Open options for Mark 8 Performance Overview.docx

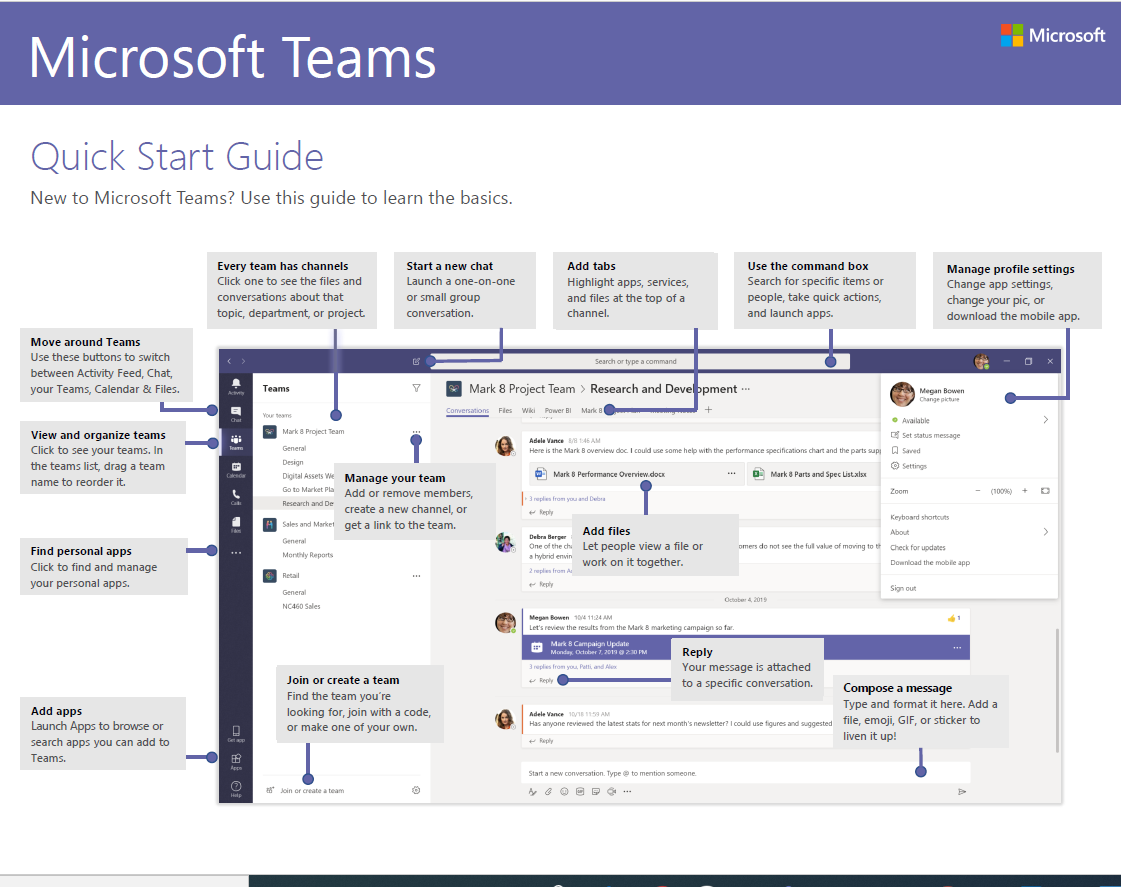click(x=731, y=474)
